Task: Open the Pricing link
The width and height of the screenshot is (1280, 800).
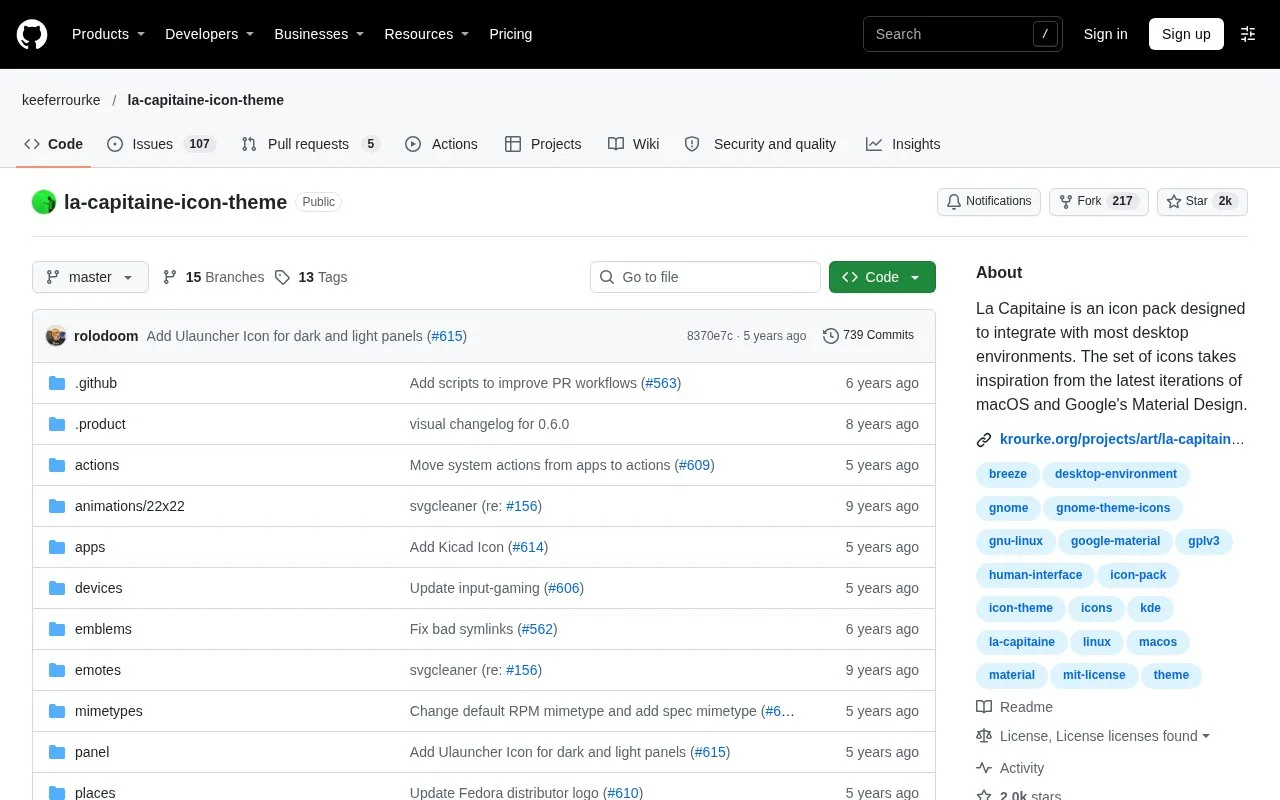Action: pos(510,34)
